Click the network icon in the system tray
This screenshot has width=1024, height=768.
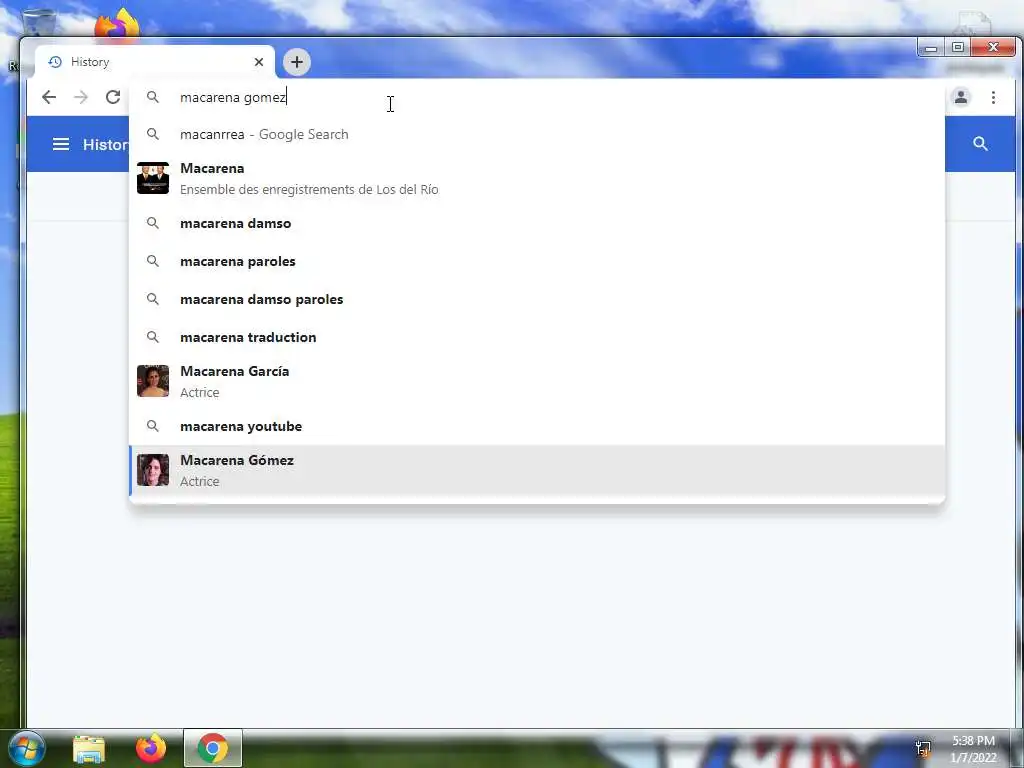point(923,749)
